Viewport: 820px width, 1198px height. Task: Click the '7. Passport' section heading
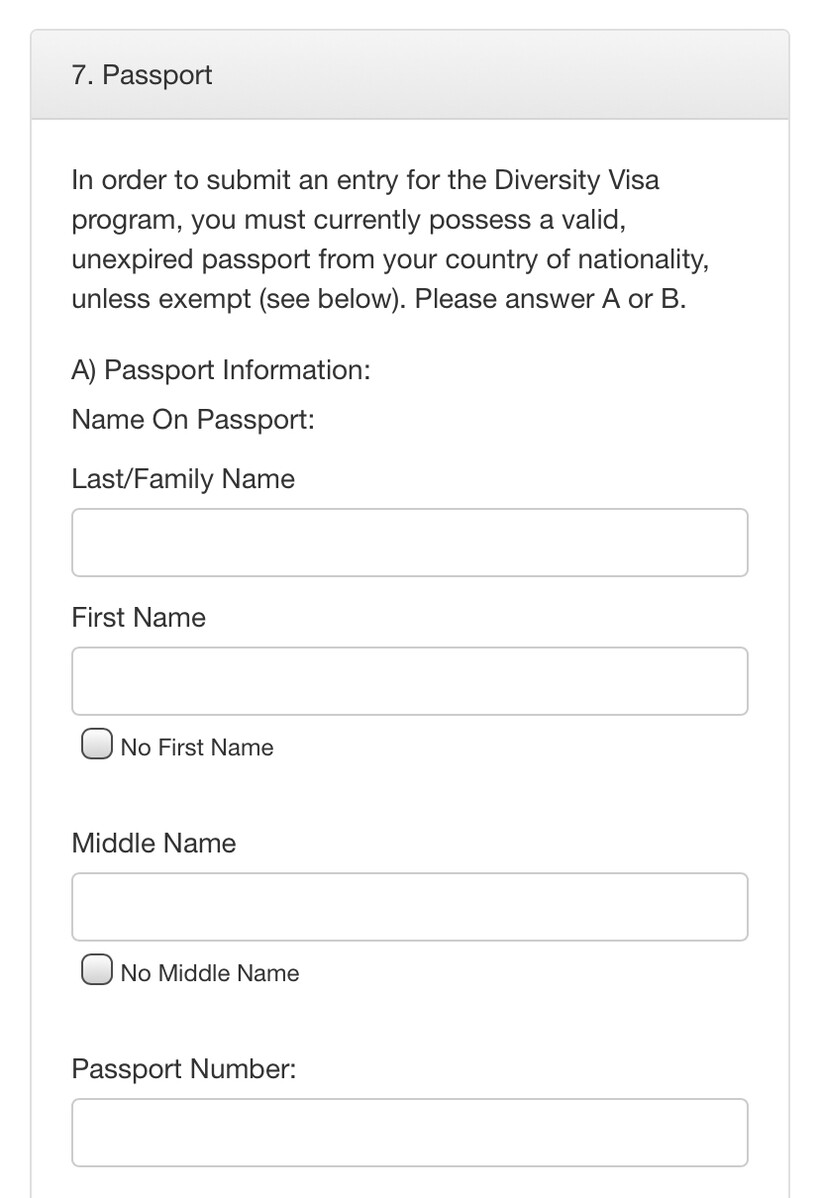pyautogui.click(x=142, y=76)
